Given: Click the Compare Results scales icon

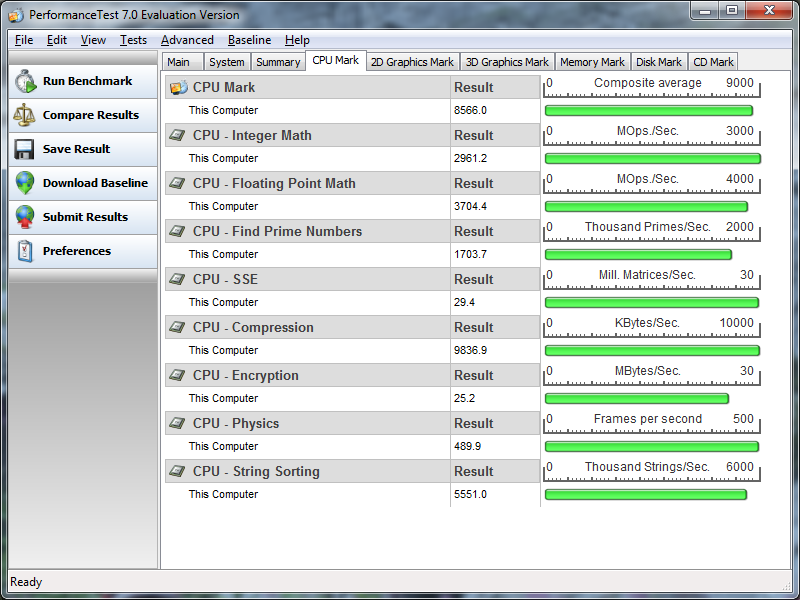Looking at the screenshot, I should pos(25,116).
